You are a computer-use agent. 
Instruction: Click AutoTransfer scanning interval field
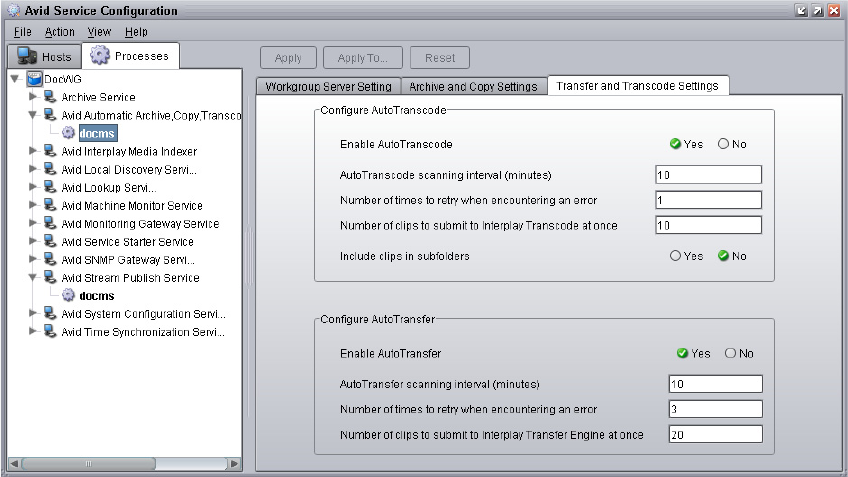[x=716, y=384]
